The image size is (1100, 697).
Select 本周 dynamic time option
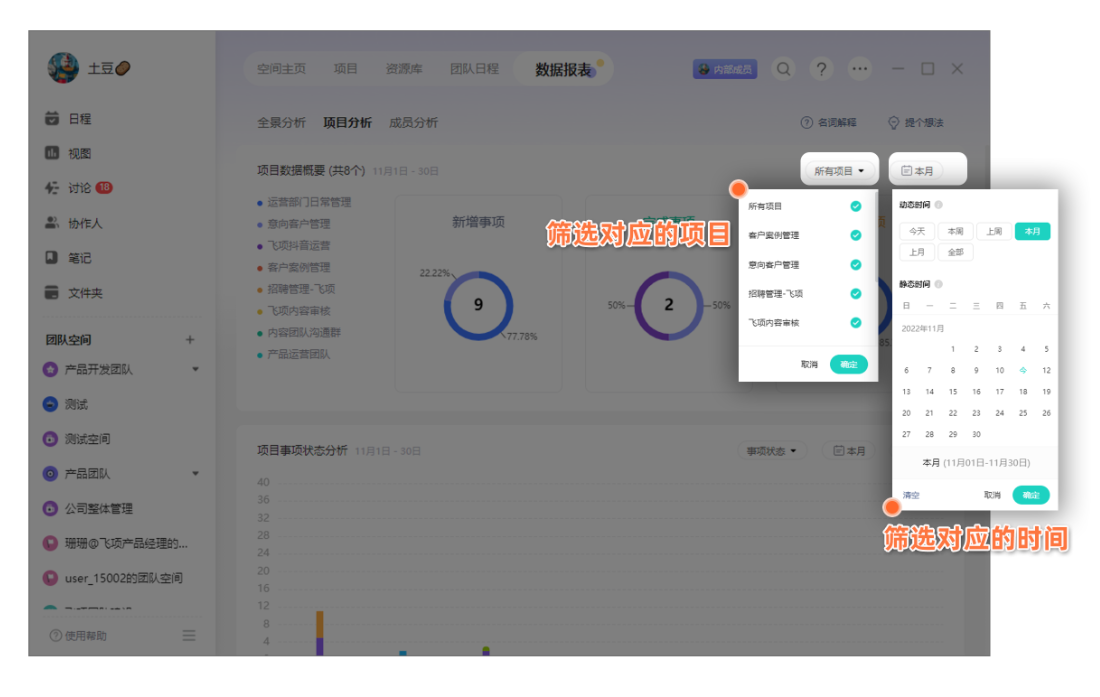pos(955,231)
